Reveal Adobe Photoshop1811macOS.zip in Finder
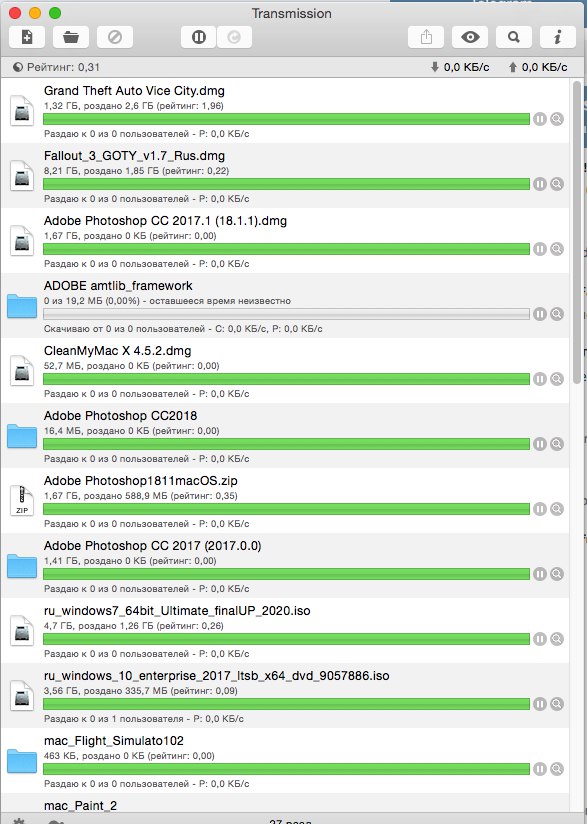This screenshot has width=587, height=824. [557, 509]
